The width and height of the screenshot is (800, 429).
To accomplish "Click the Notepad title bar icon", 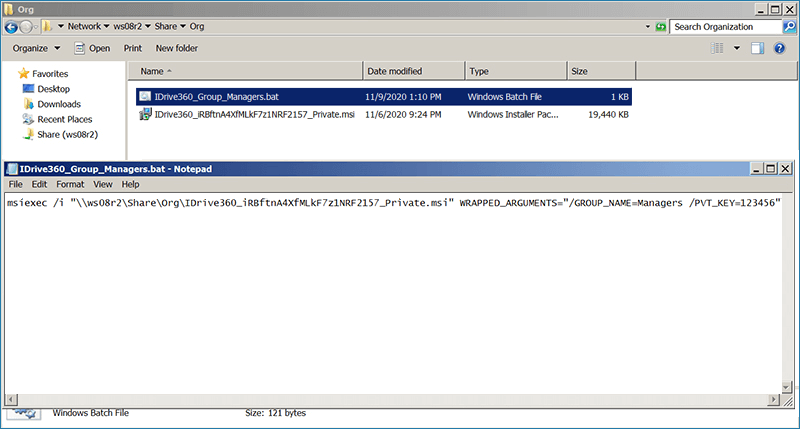I will click(x=12, y=169).
